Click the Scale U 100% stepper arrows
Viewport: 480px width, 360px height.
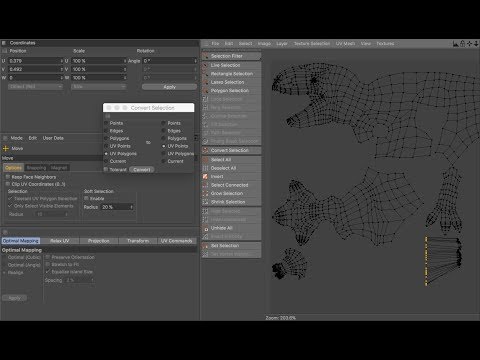point(125,61)
